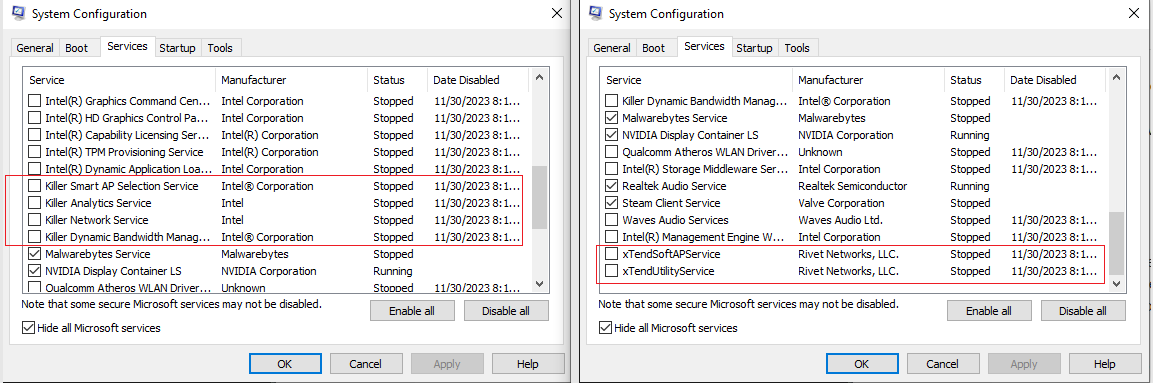
Task: Click OK button in right window
Action: (862, 364)
